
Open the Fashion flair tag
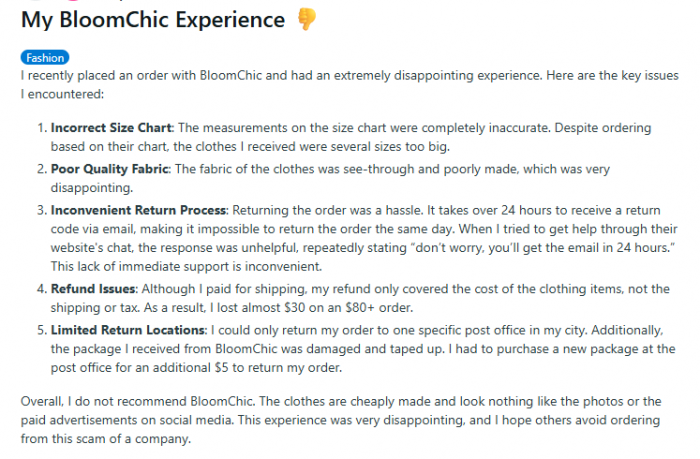coord(45,58)
